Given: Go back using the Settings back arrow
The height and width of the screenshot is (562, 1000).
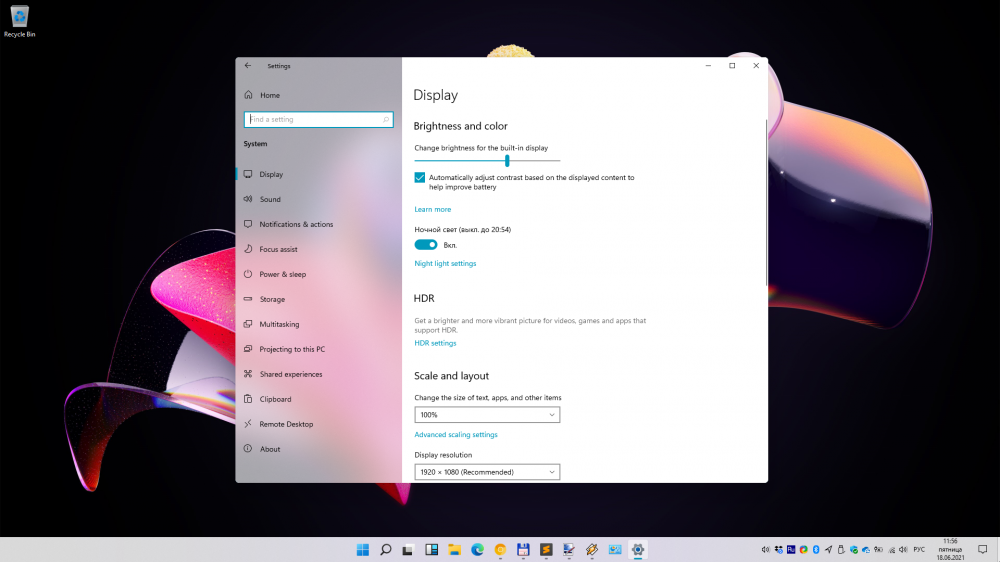Looking at the screenshot, I should pos(248,66).
